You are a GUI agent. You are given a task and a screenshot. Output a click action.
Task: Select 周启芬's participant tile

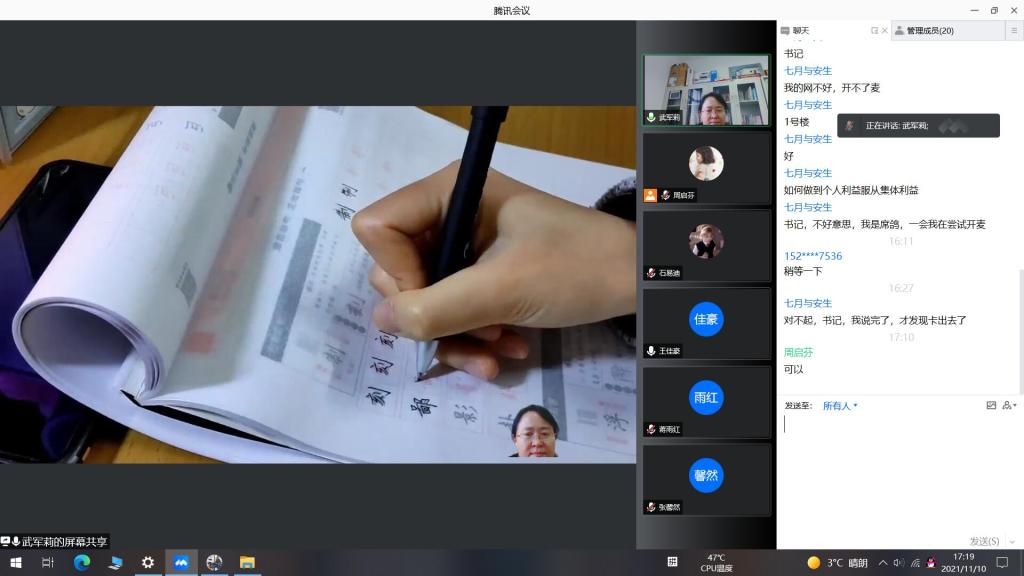click(x=706, y=167)
